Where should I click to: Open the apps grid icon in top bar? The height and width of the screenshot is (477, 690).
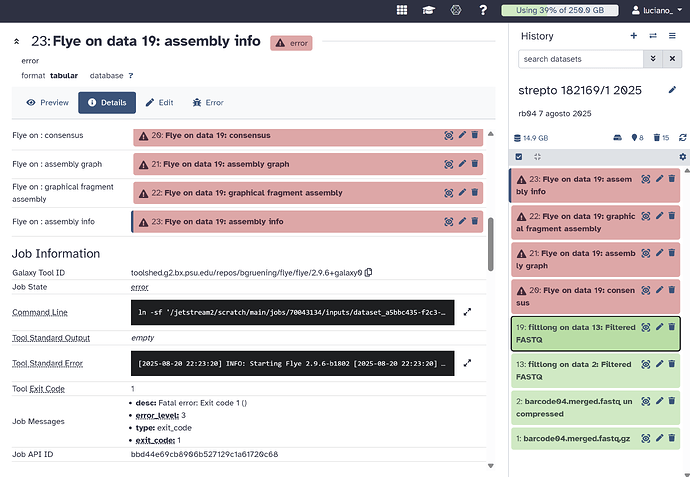[x=402, y=10]
